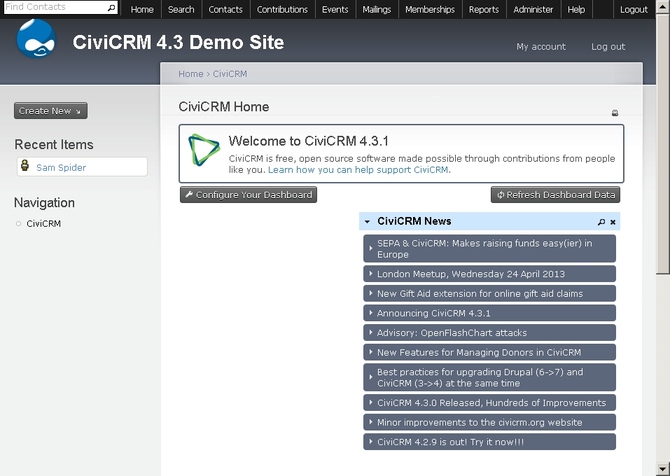This screenshot has height=476, width=670.
Task: Click Refresh Dashboard Data button
Action: pos(555,195)
